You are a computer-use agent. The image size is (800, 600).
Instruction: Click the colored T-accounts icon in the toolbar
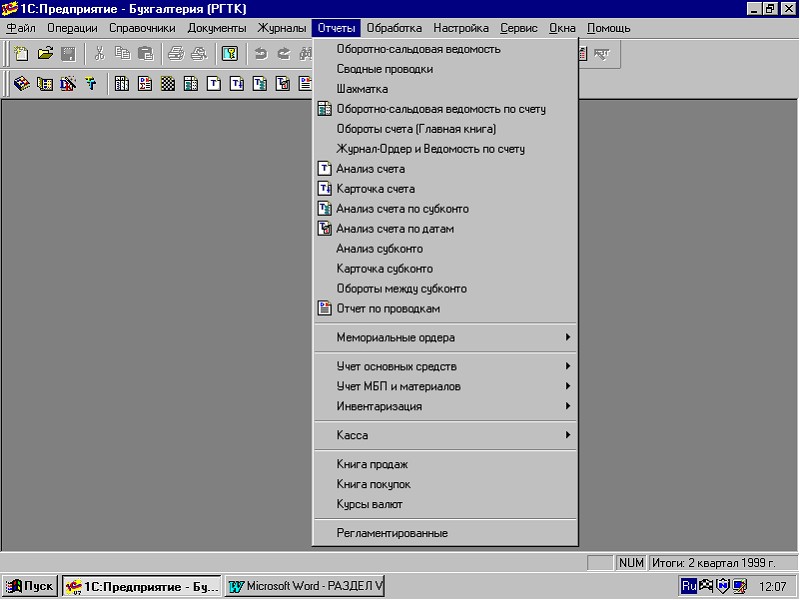(91, 83)
